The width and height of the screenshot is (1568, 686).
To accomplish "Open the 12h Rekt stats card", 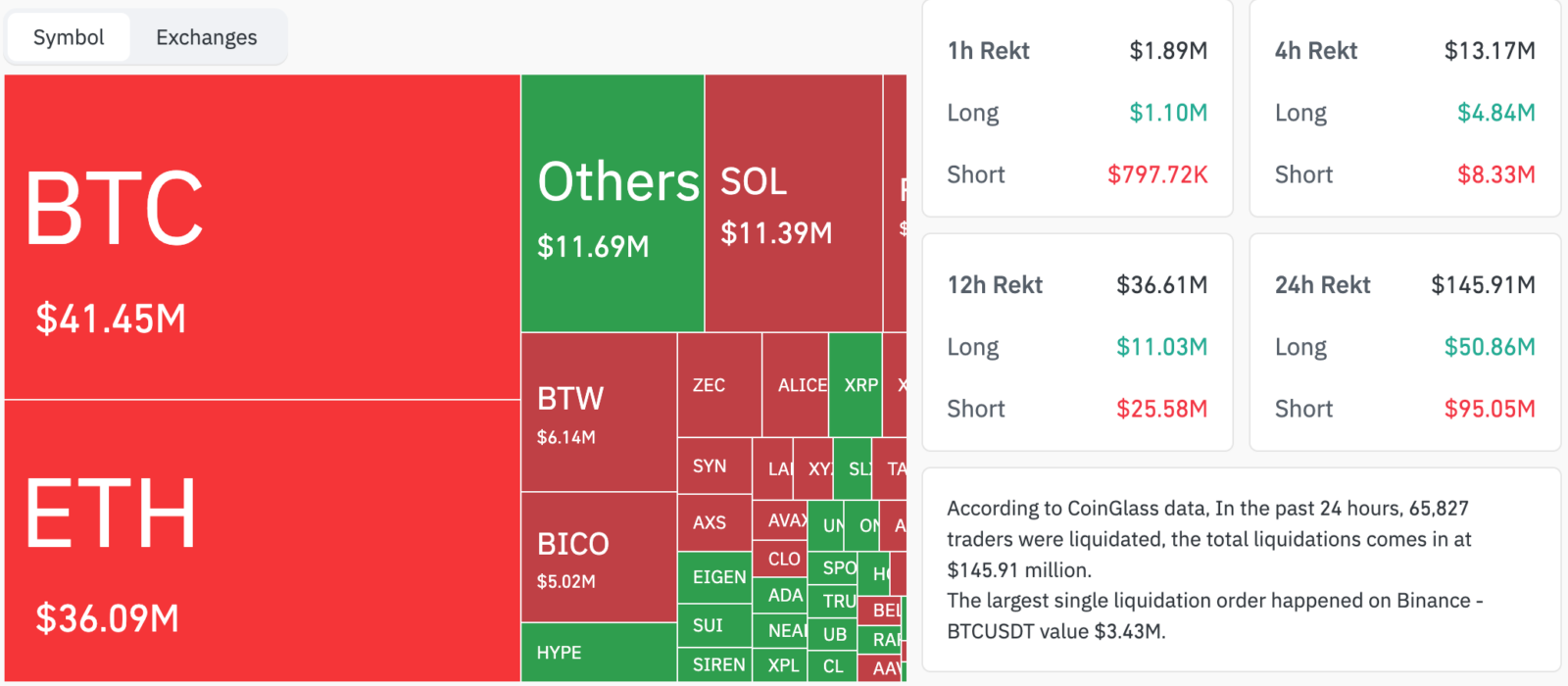I will point(1077,342).
